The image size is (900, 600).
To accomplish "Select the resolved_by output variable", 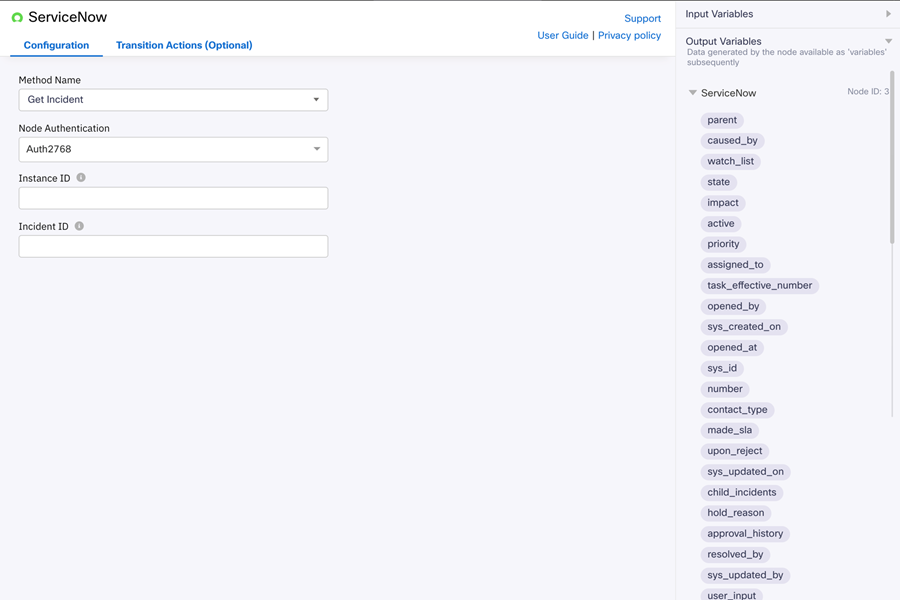I will point(735,554).
